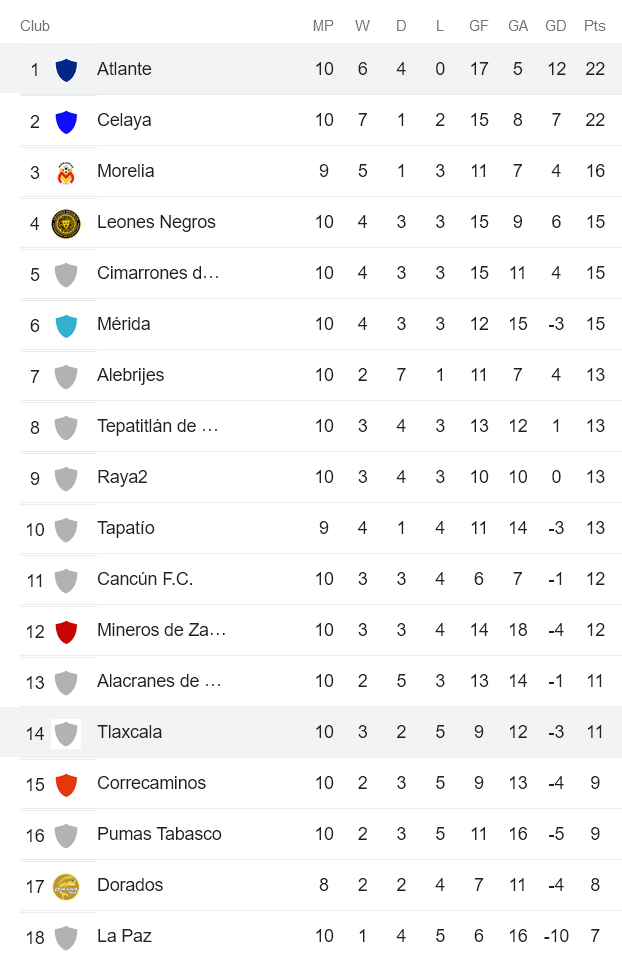Open the Cimarrones club link
This screenshot has width=622, height=967.
click(x=157, y=273)
